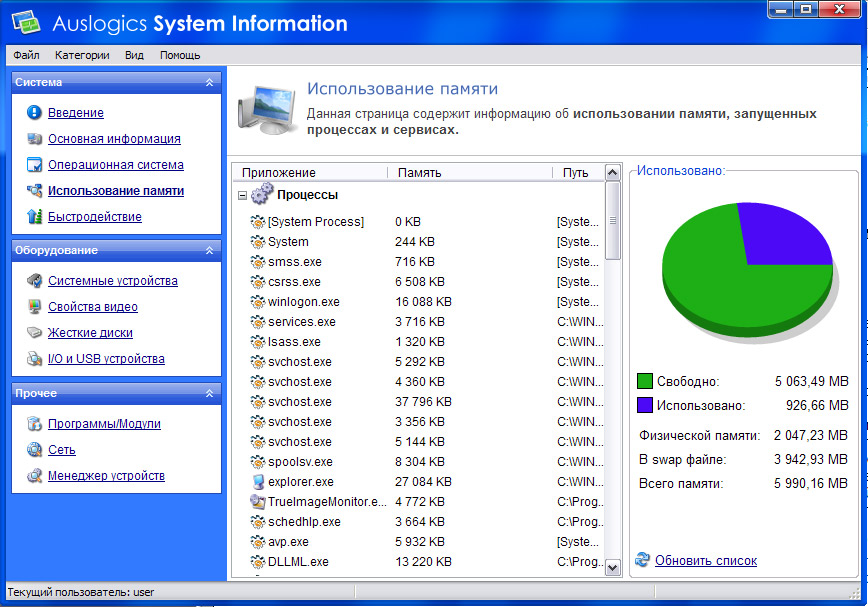
Task: Open the Сеть link
Action: [61, 450]
